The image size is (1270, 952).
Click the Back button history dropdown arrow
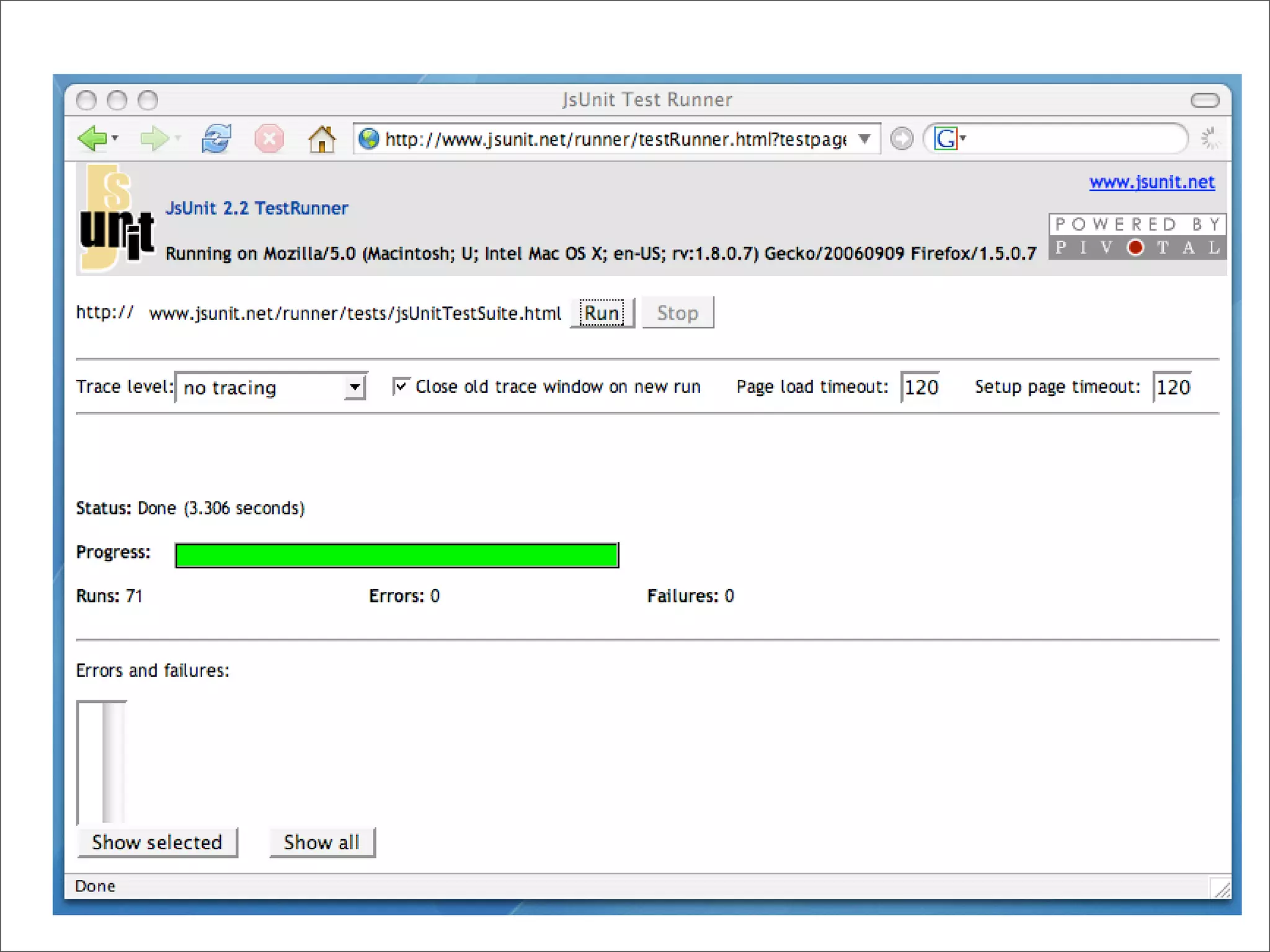pyautogui.click(x=115, y=138)
